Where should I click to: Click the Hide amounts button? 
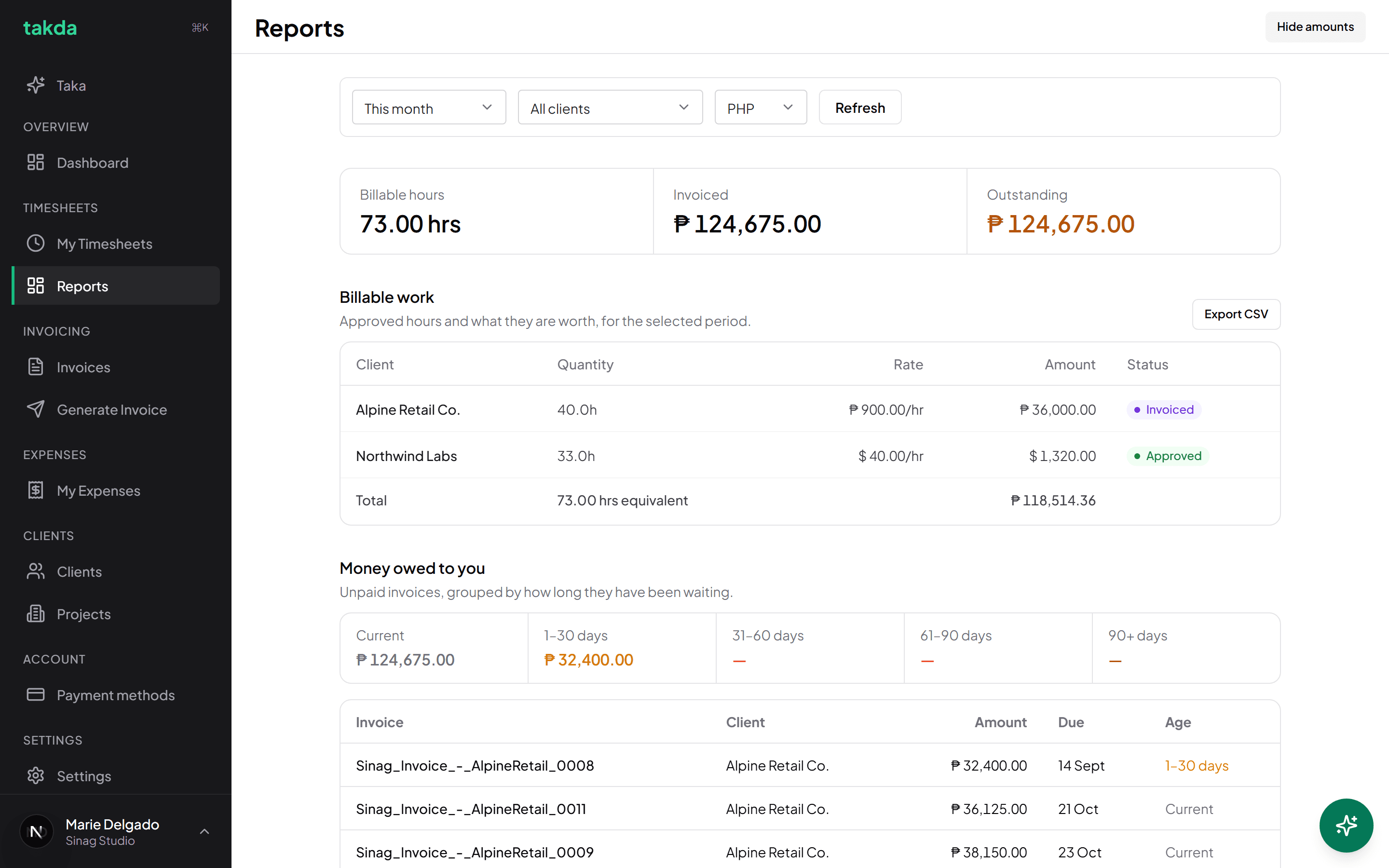point(1315,27)
